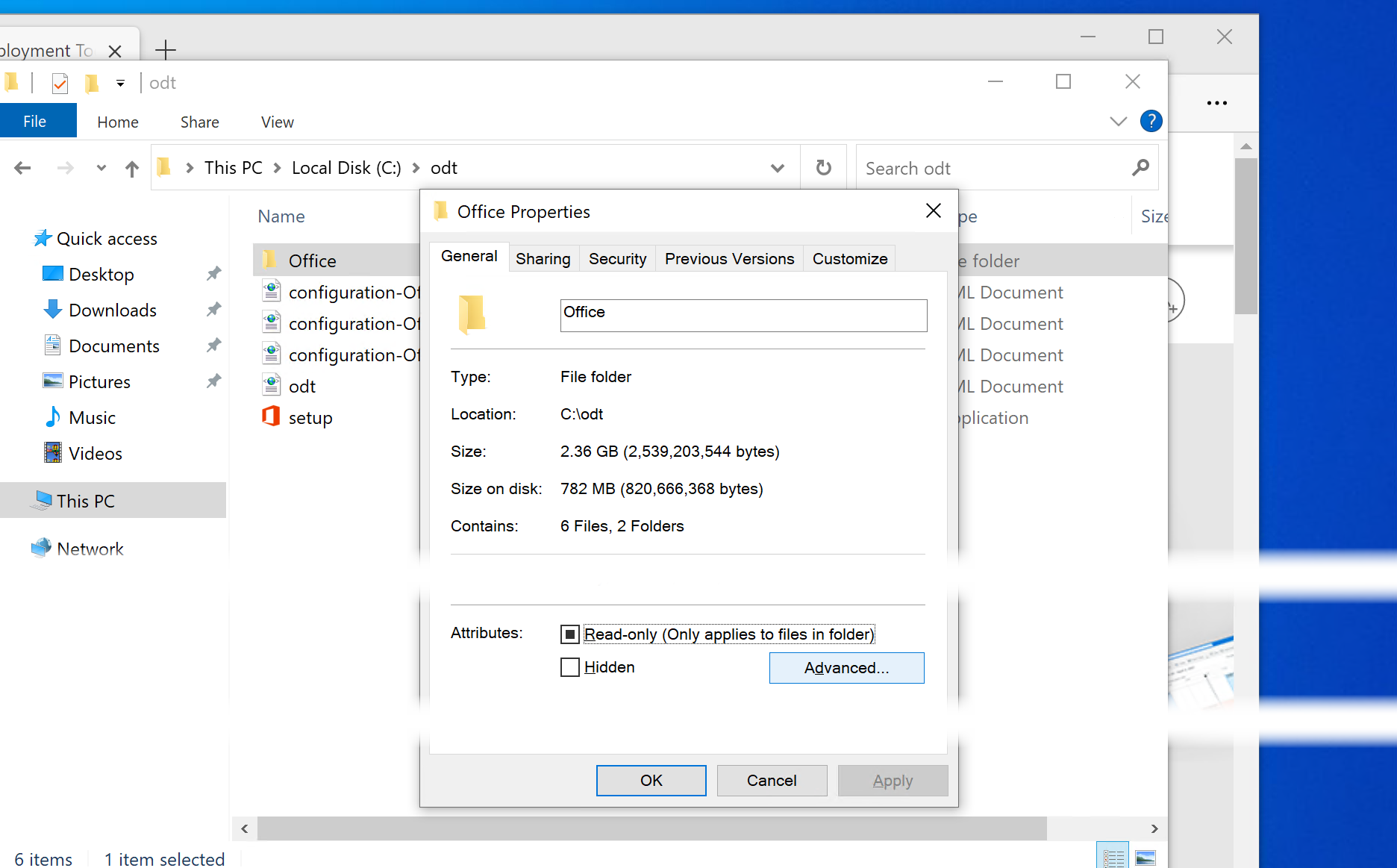Expand address bar history dropdown
Image resolution: width=1397 pixels, height=868 pixels.
pyautogui.click(x=777, y=168)
